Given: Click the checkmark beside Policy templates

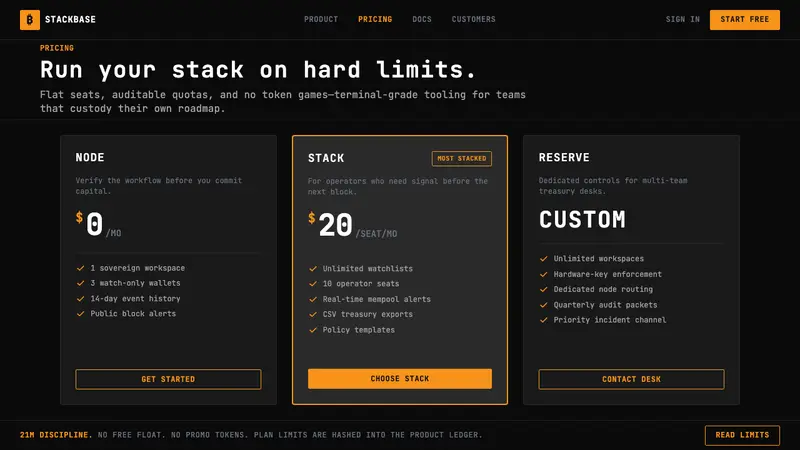Looking at the screenshot, I should pyautogui.click(x=313, y=330).
